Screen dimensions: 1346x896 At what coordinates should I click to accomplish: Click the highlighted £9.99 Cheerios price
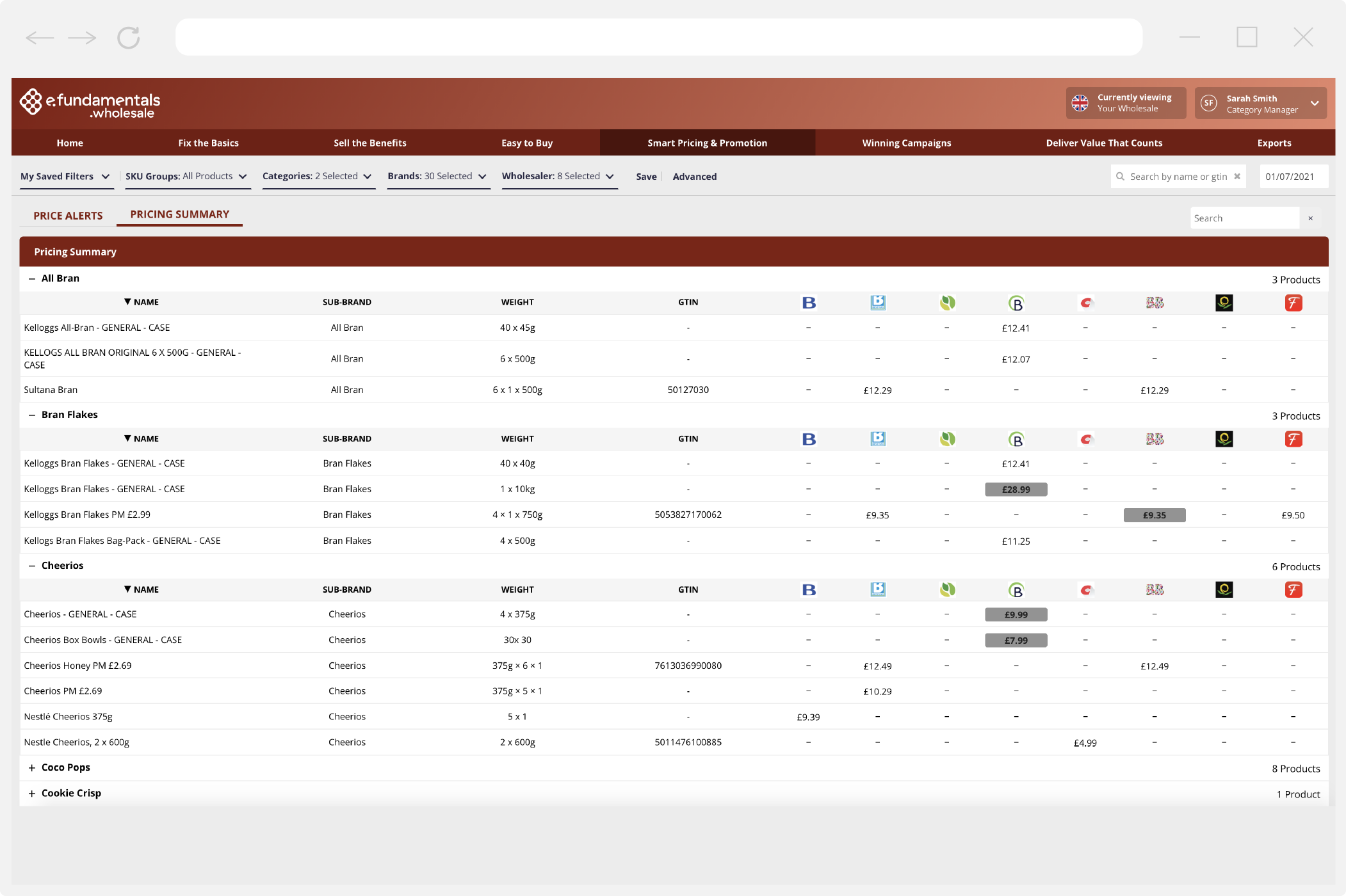click(1016, 614)
